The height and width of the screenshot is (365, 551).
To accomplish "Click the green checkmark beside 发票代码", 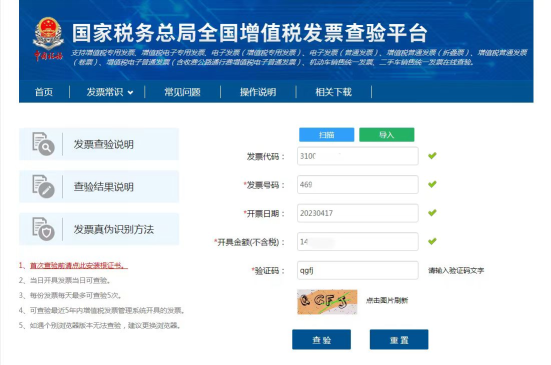I will 432,155.
